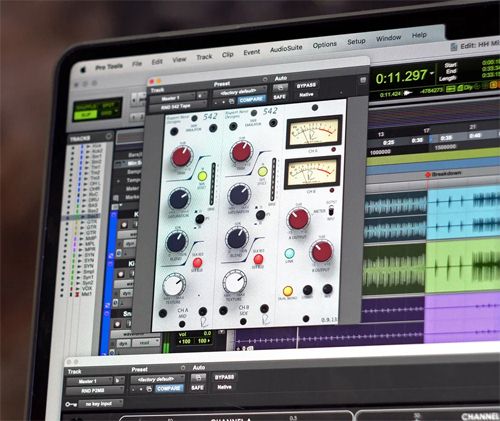Click channel A BLEND knob

[176, 242]
